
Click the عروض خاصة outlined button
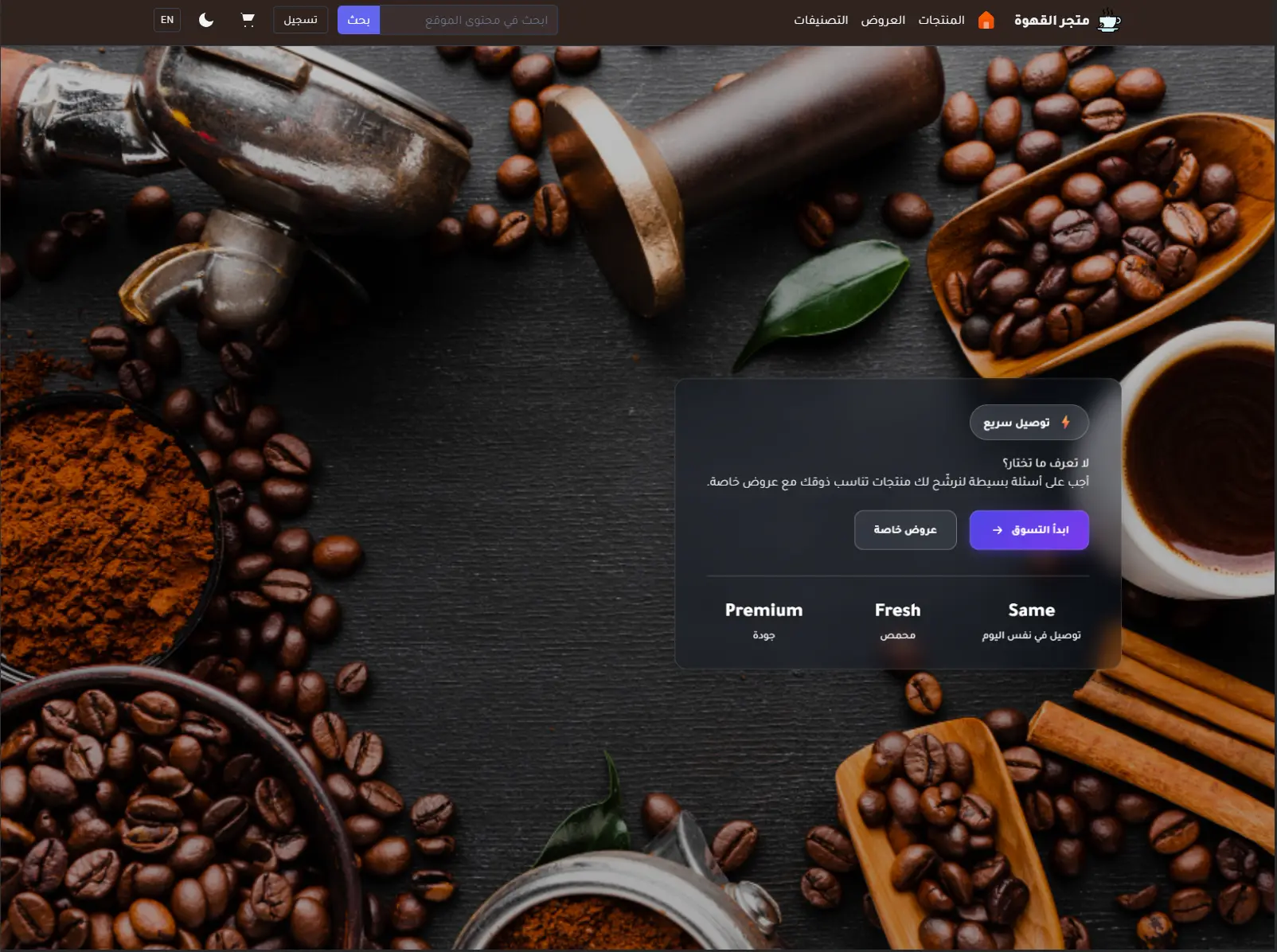tap(905, 530)
